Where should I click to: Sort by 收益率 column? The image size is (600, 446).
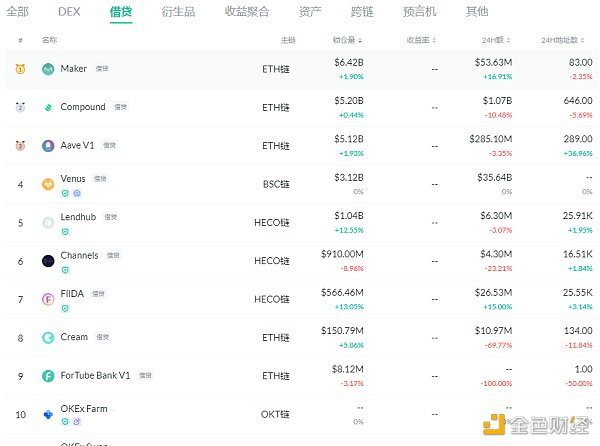click(x=421, y=40)
